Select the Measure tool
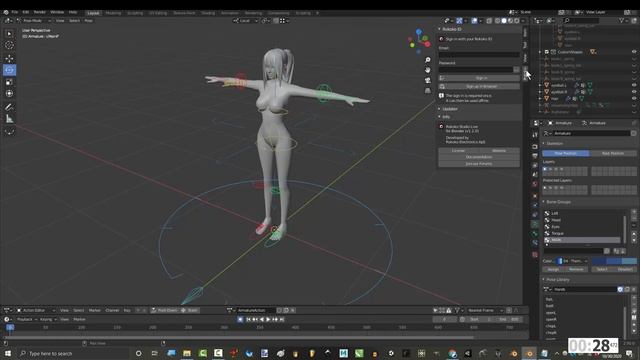Image resolution: width=640 pixels, height=360 pixels. (9, 119)
